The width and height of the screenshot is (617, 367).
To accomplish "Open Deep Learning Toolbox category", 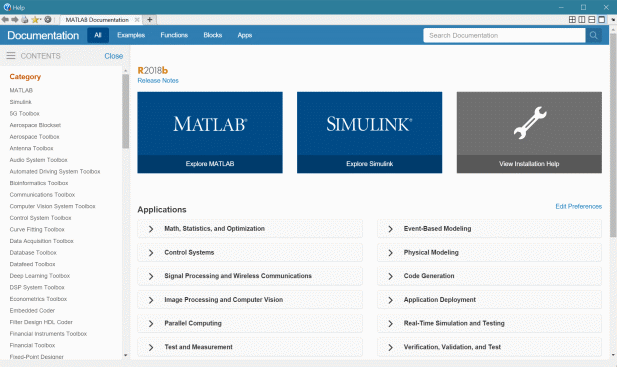I will click(39, 276).
